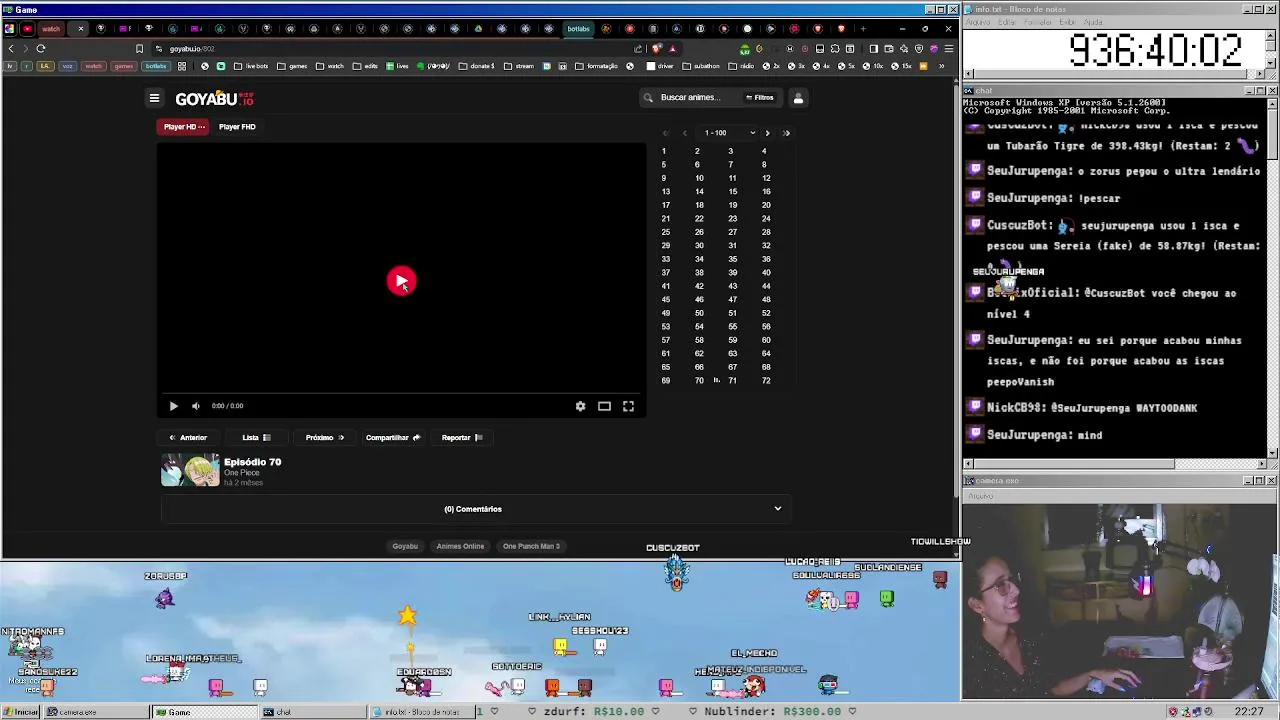Open the Goyabu footer link
Viewport: 1280px width, 720px height.
coord(405,546)
